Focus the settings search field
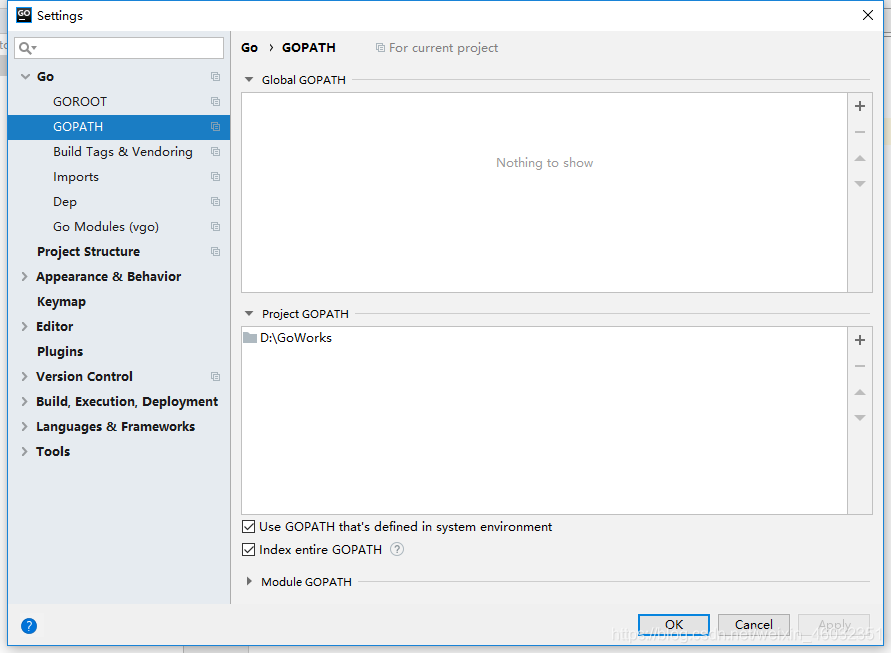Screen dimensions: 891x653 (119, 48)
